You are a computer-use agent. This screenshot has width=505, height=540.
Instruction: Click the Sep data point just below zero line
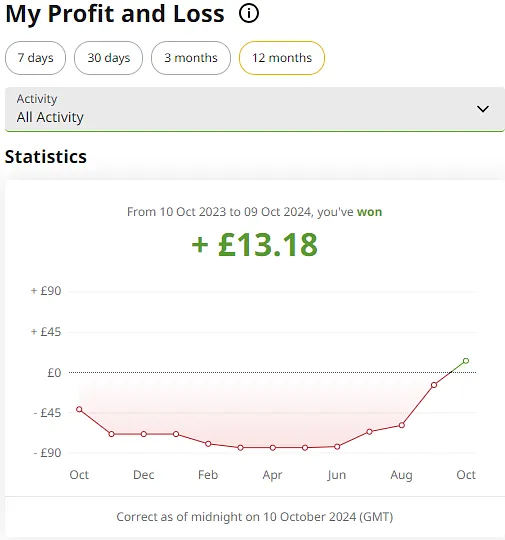[x=434, y=385]
